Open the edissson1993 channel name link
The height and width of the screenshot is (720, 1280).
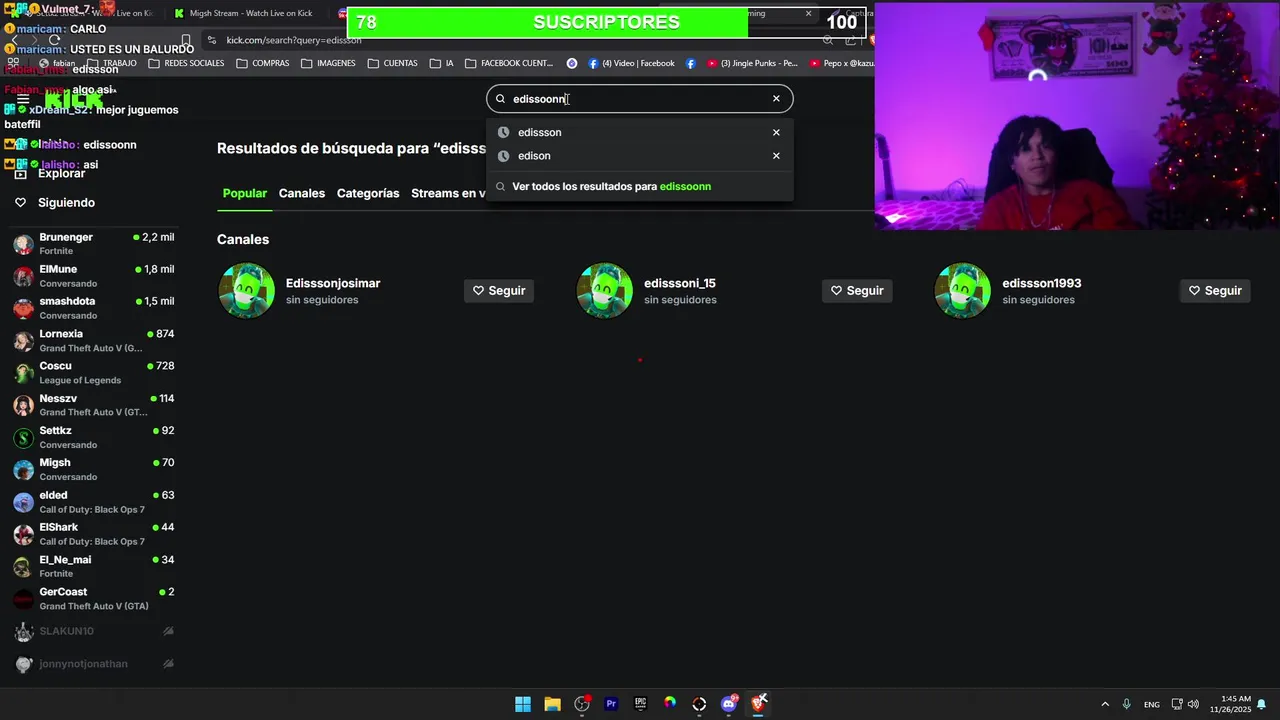[1042, 283]
